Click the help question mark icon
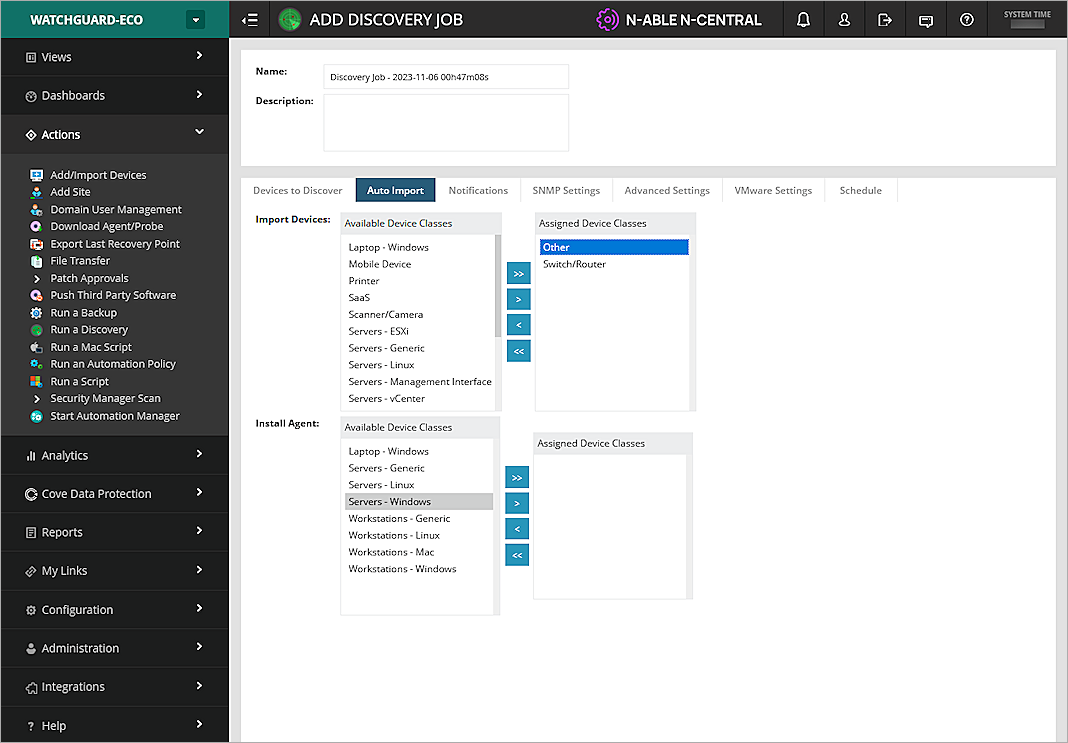1068x743 pixels. 966,19
